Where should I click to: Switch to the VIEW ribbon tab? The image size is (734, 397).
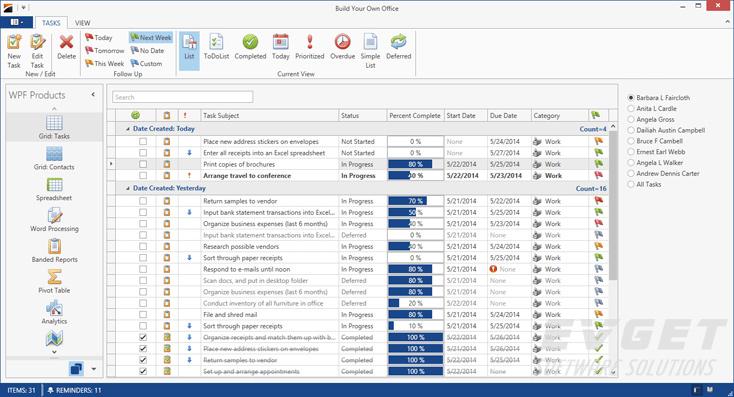pyautogui.click(x=82, y=23)
